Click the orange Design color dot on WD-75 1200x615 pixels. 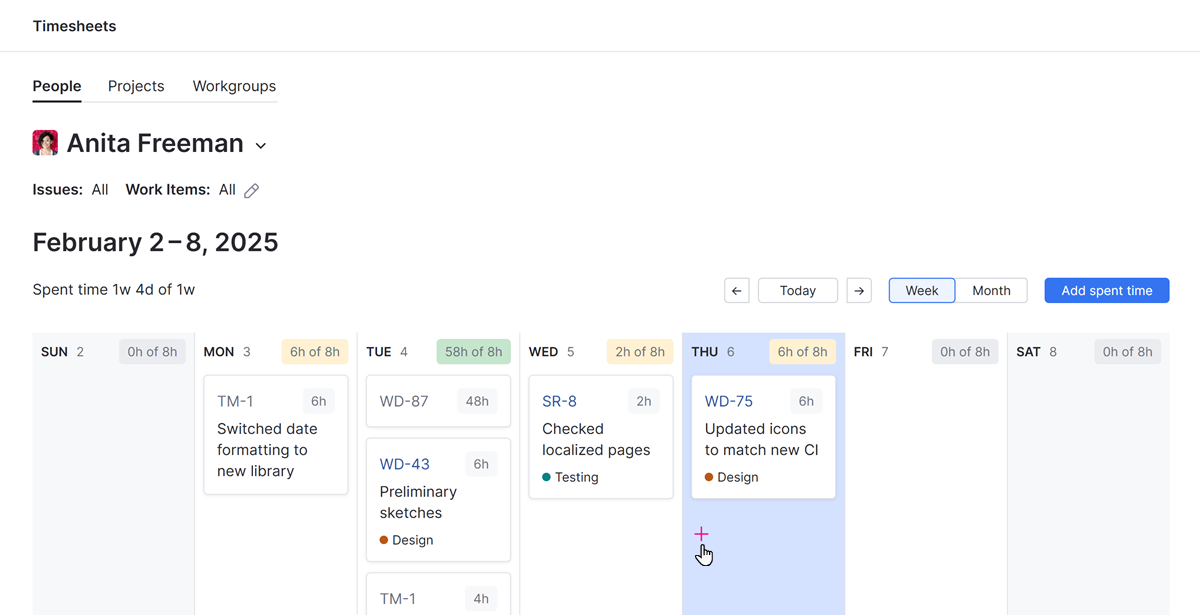[710, 477]
